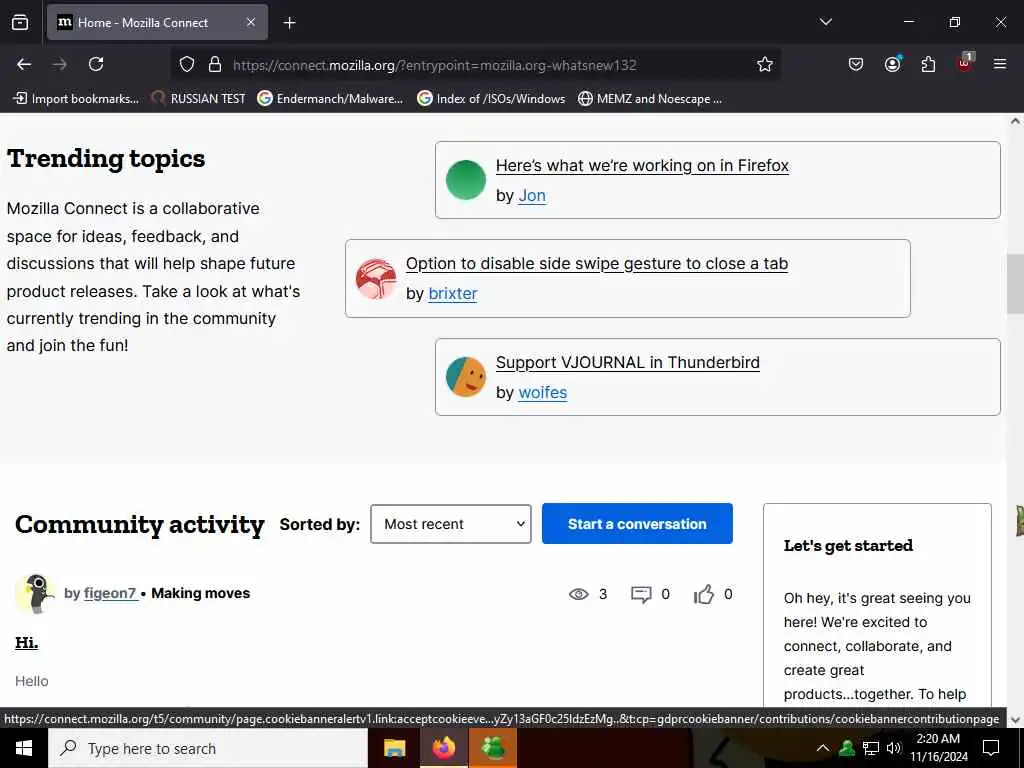Click scrollbar down arrow
The width and height of the screenshot is (1024, 768).
(x=1015, y=720)
